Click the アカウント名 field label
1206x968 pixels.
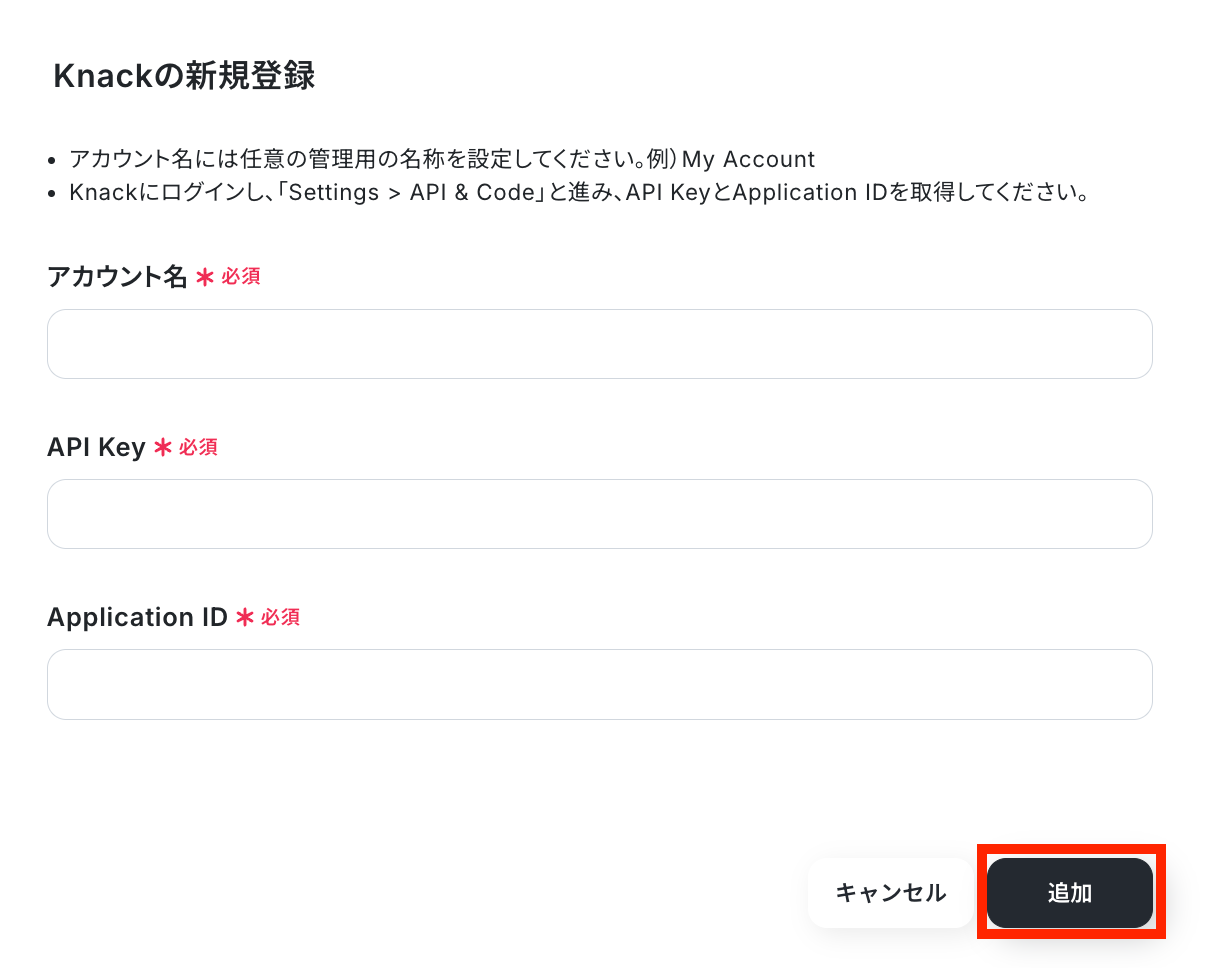pos(117,277)
